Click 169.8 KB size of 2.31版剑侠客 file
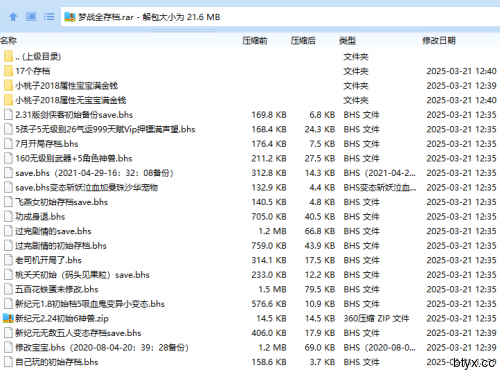Screen dimensions: 500x372 [x=269, y=115]
